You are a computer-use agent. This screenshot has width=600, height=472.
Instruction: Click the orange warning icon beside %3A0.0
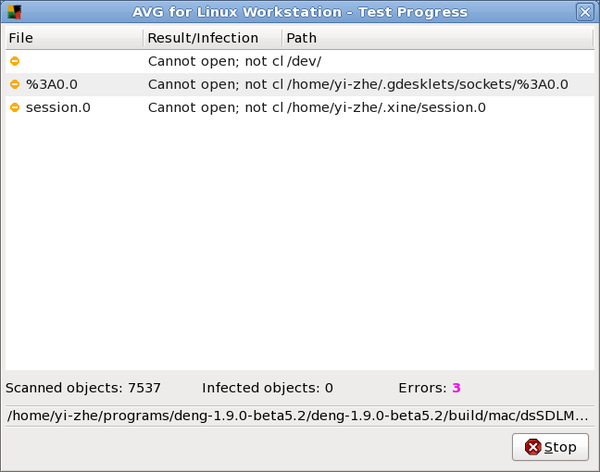point(15,84)
